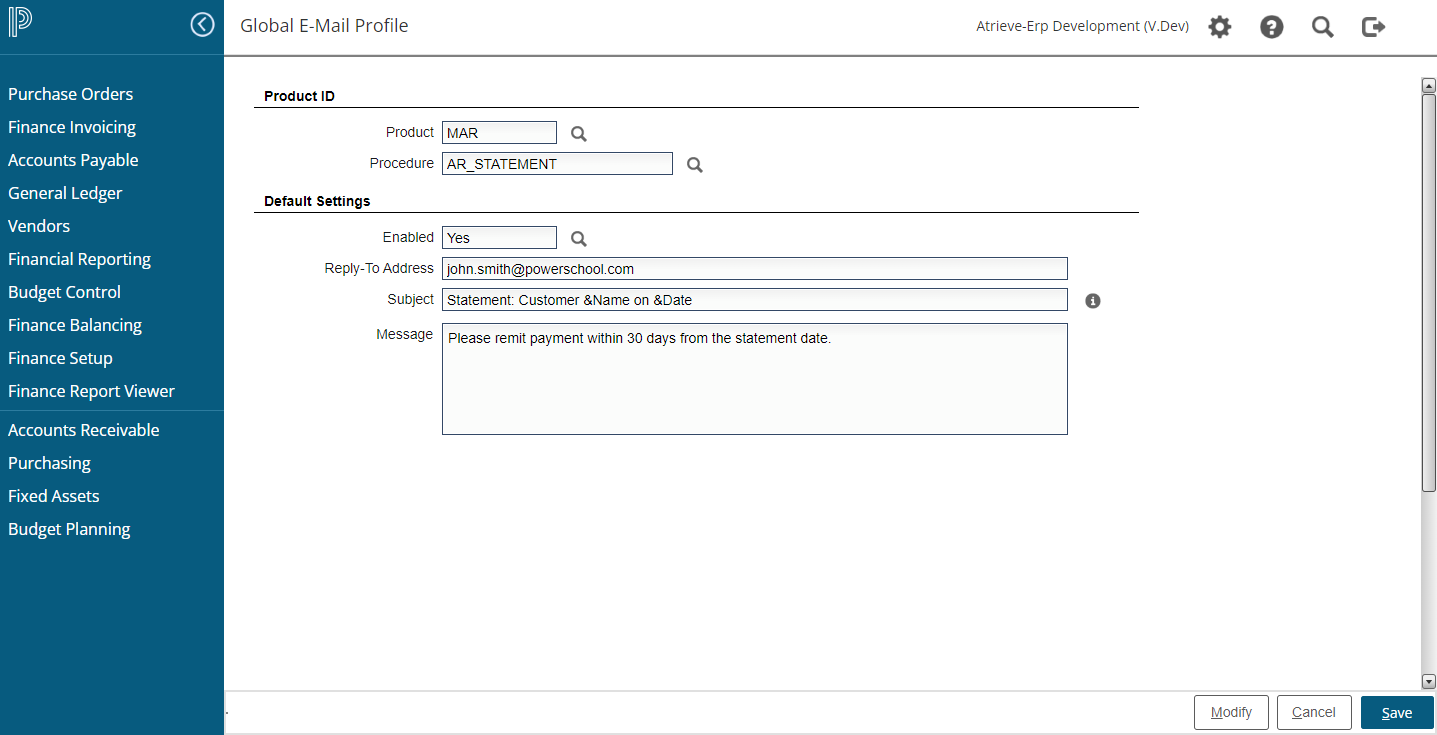The image size is (1437, 735).
Task: Open the Accounts Payable menu
Action: tap(73, 160)
